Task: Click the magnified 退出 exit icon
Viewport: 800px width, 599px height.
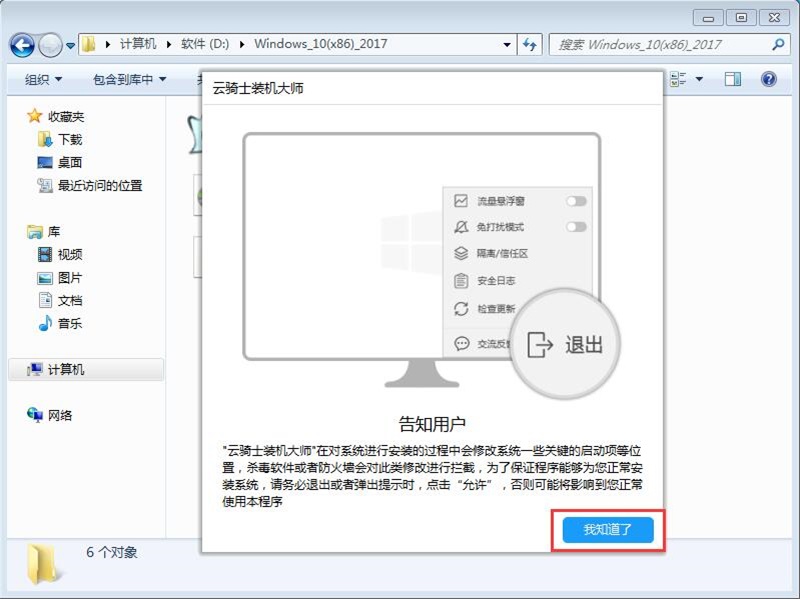Action: point(539,344)
